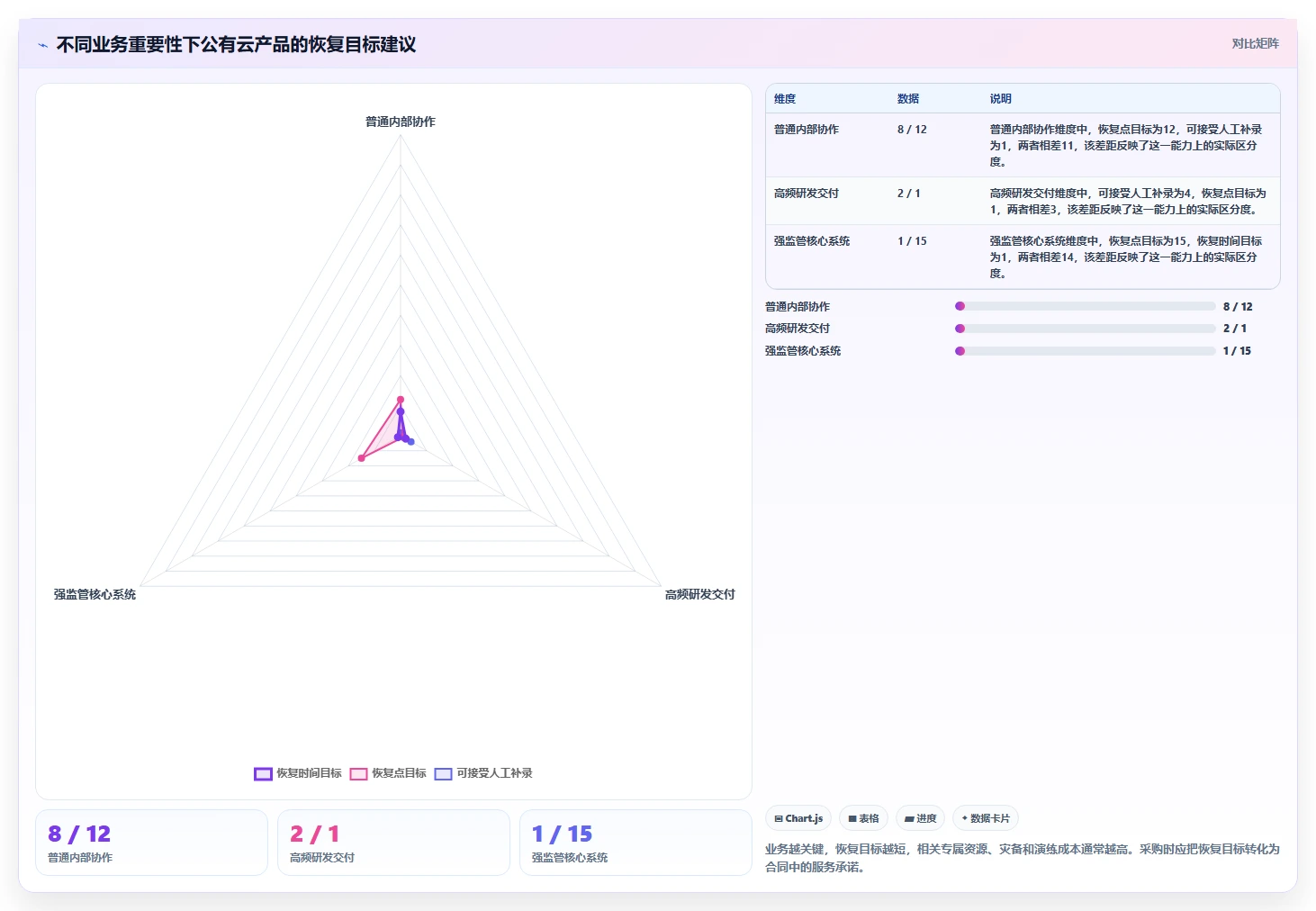Image resolution: width=1316 pixels, height=911 pixels.
Task: Toggle the 可接受人工补录 legend entry
Action: 483,773
